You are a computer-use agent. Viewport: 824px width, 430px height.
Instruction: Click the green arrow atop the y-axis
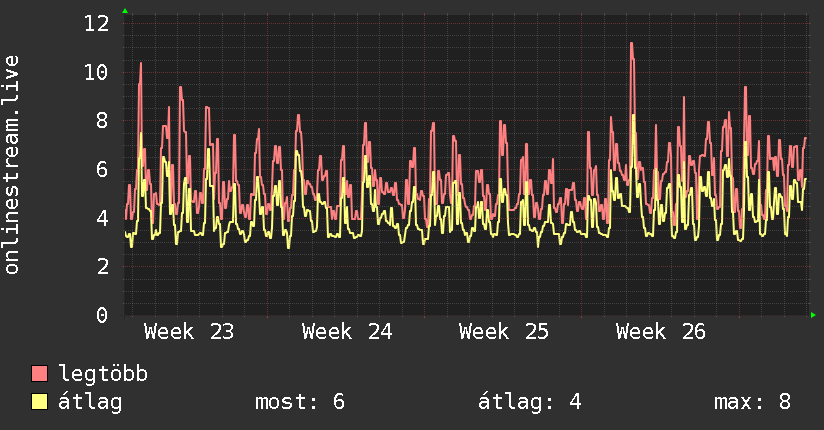[125, 11]
